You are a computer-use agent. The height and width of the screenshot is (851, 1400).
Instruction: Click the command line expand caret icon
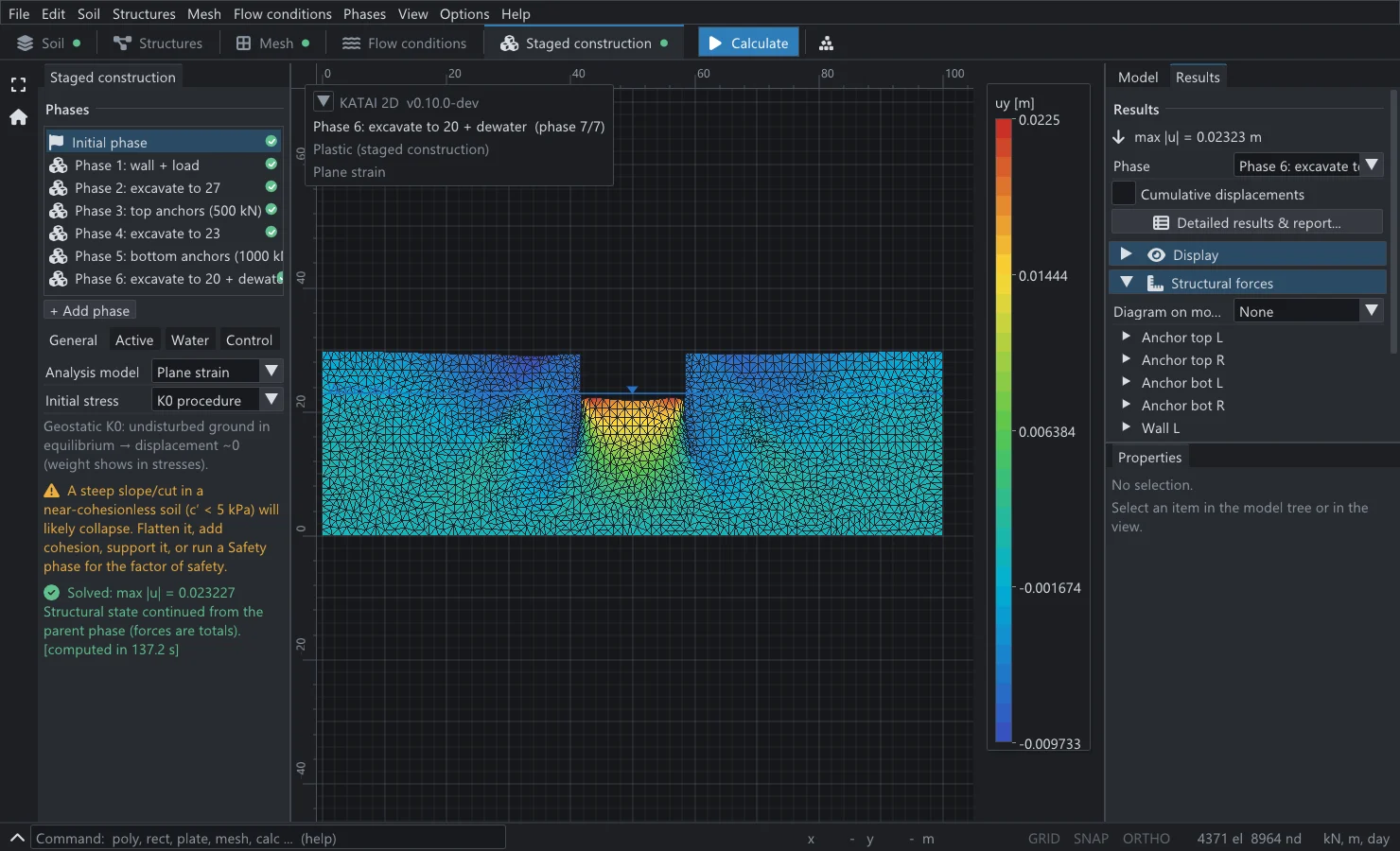click(17, 838)
